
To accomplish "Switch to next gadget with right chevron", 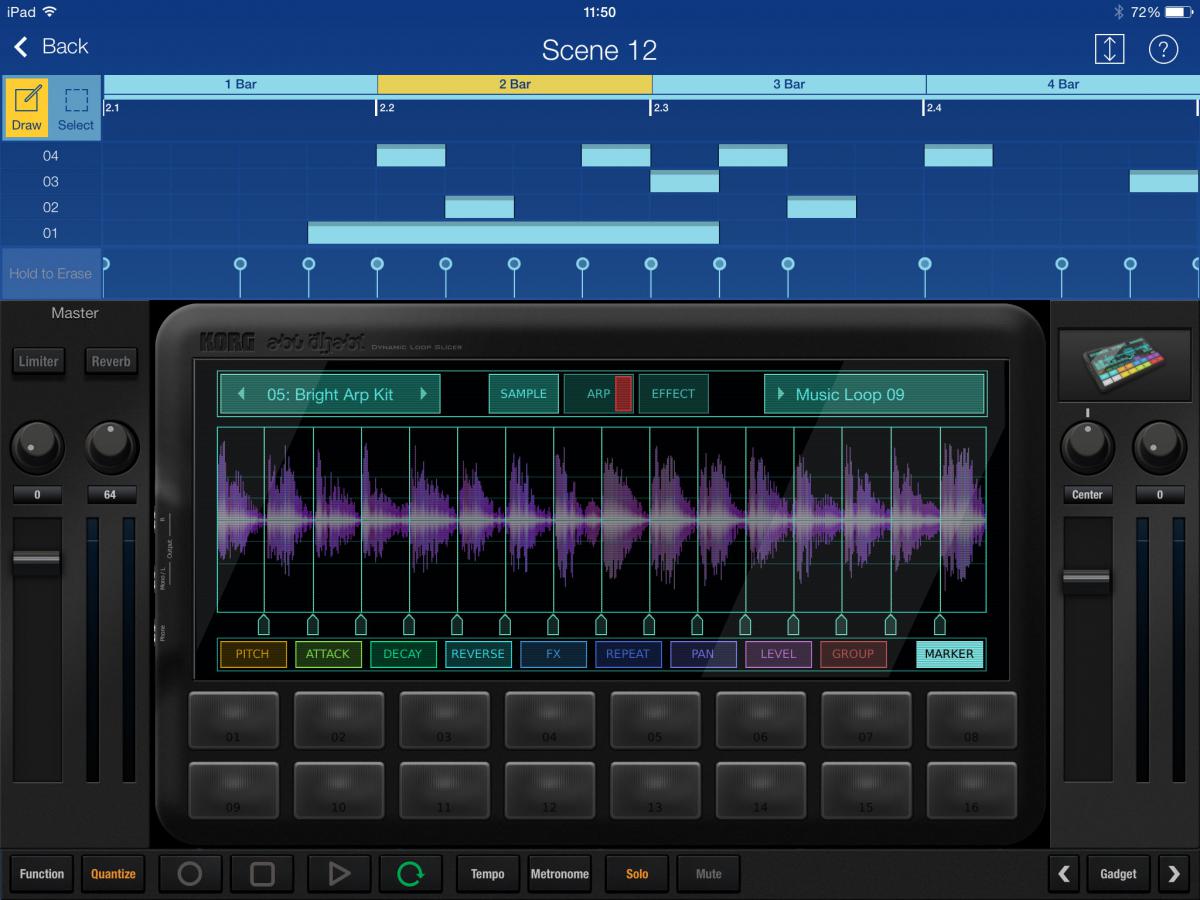I will [1173, 874].
